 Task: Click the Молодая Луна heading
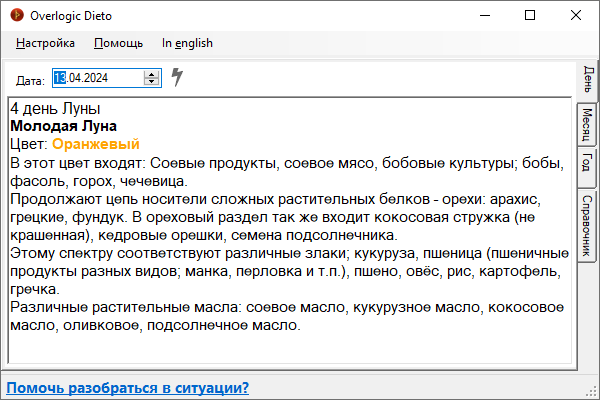click(x=64, y=126)
